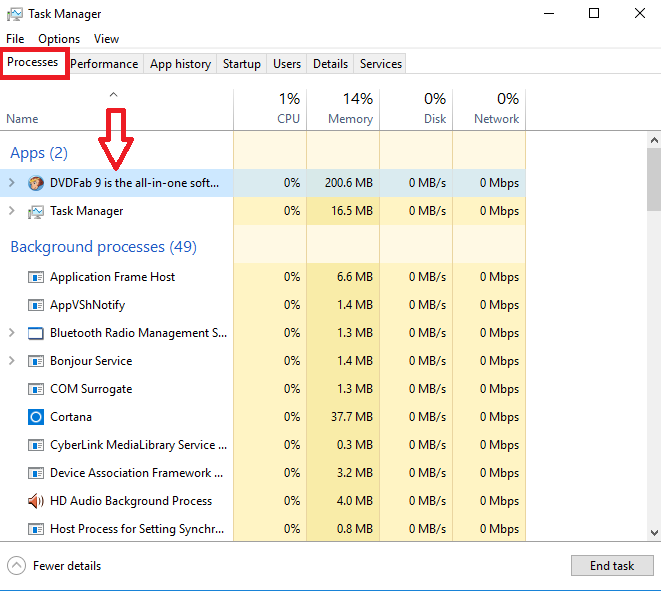Viewport: 663px width, 591px height.
Task: Click the Application Frame Host icon
Action: [x=36, y=277]
